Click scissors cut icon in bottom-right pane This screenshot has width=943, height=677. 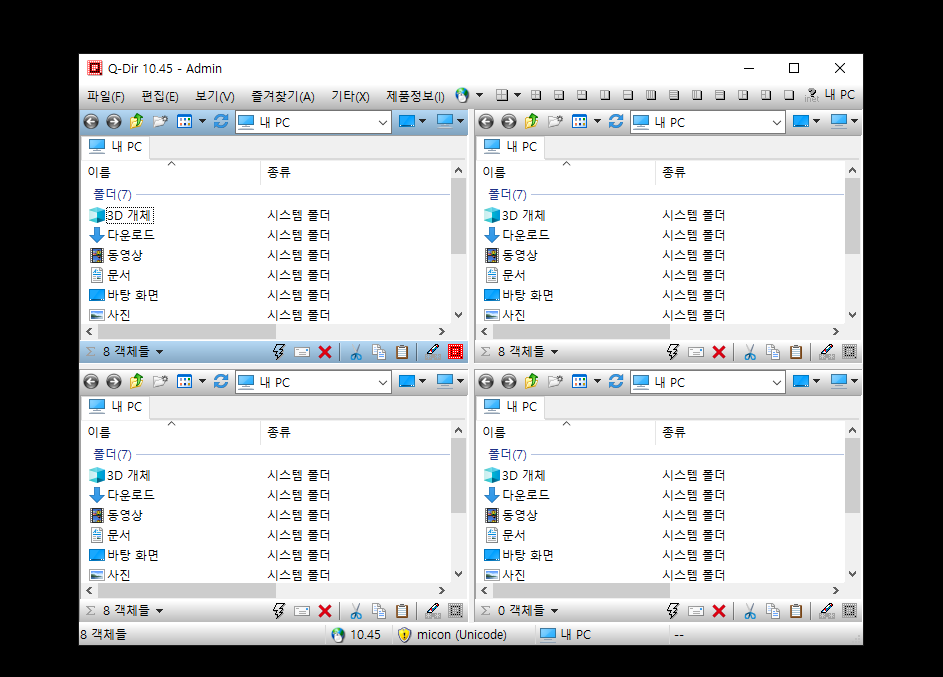[x=750, y=611]
